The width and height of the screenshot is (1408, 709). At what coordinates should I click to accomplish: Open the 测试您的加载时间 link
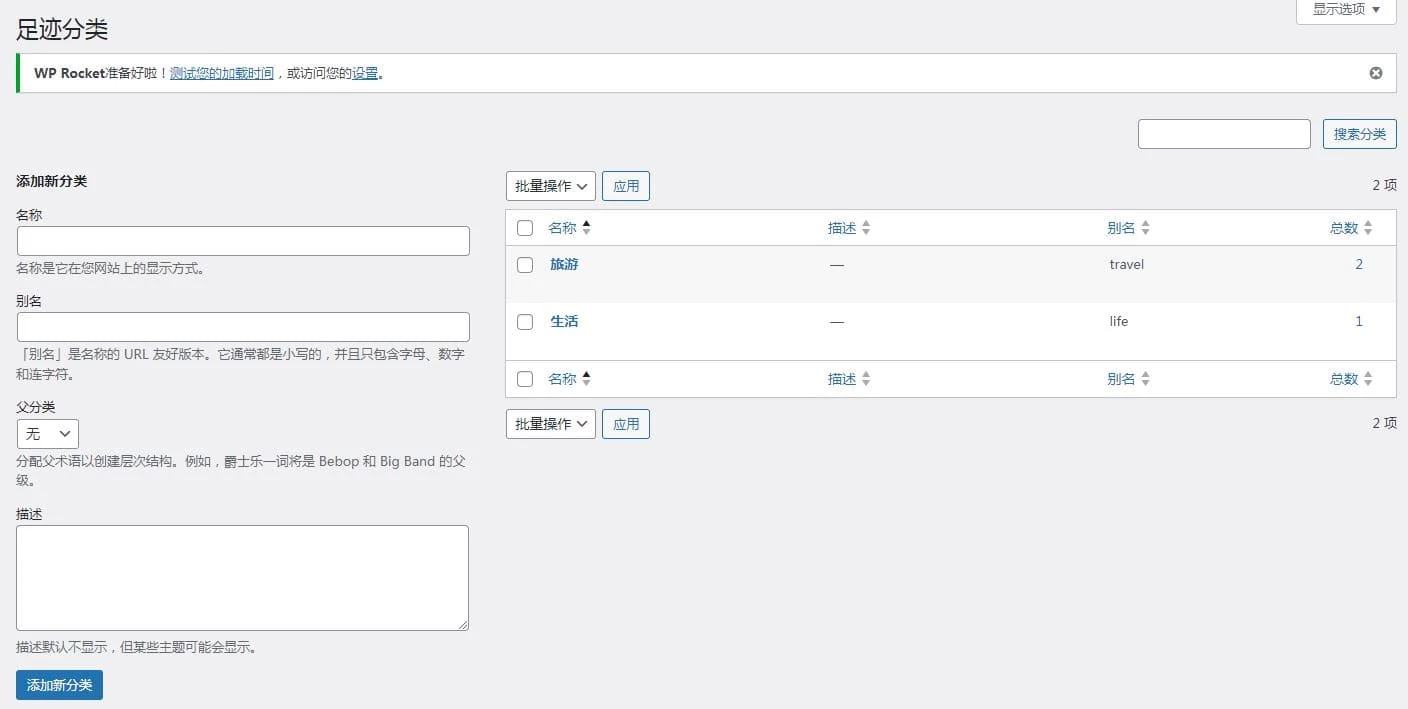point(222,73)
